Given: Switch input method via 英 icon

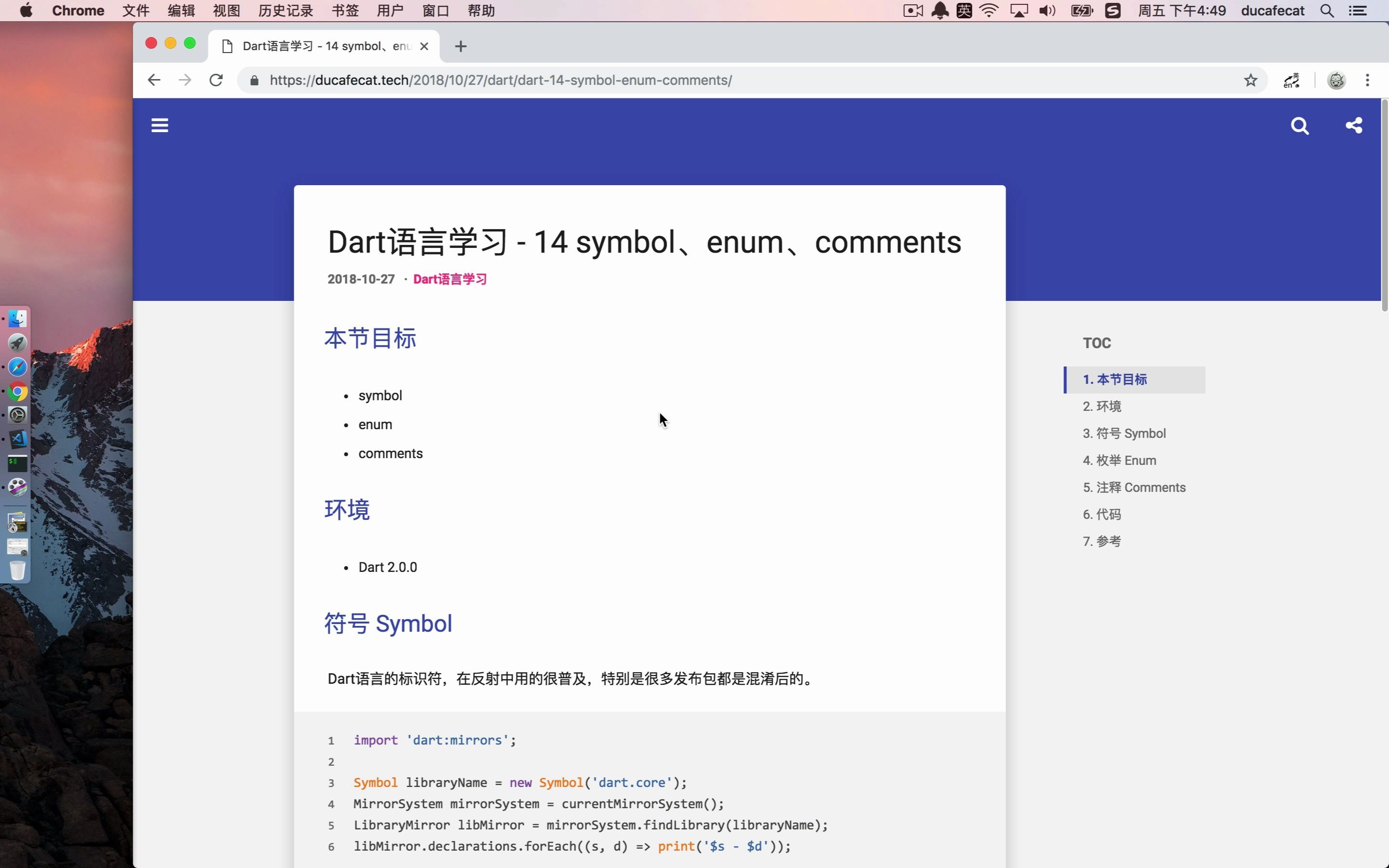Looking at the screenshot, I should coord(964,10).
